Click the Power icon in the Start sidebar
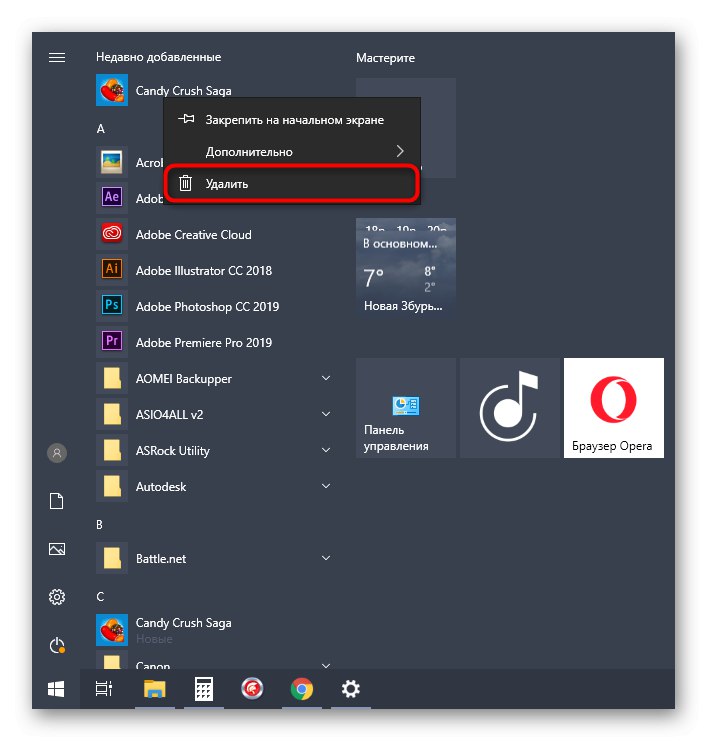Viewport: 707px width, 741px height. coord(57,645)
